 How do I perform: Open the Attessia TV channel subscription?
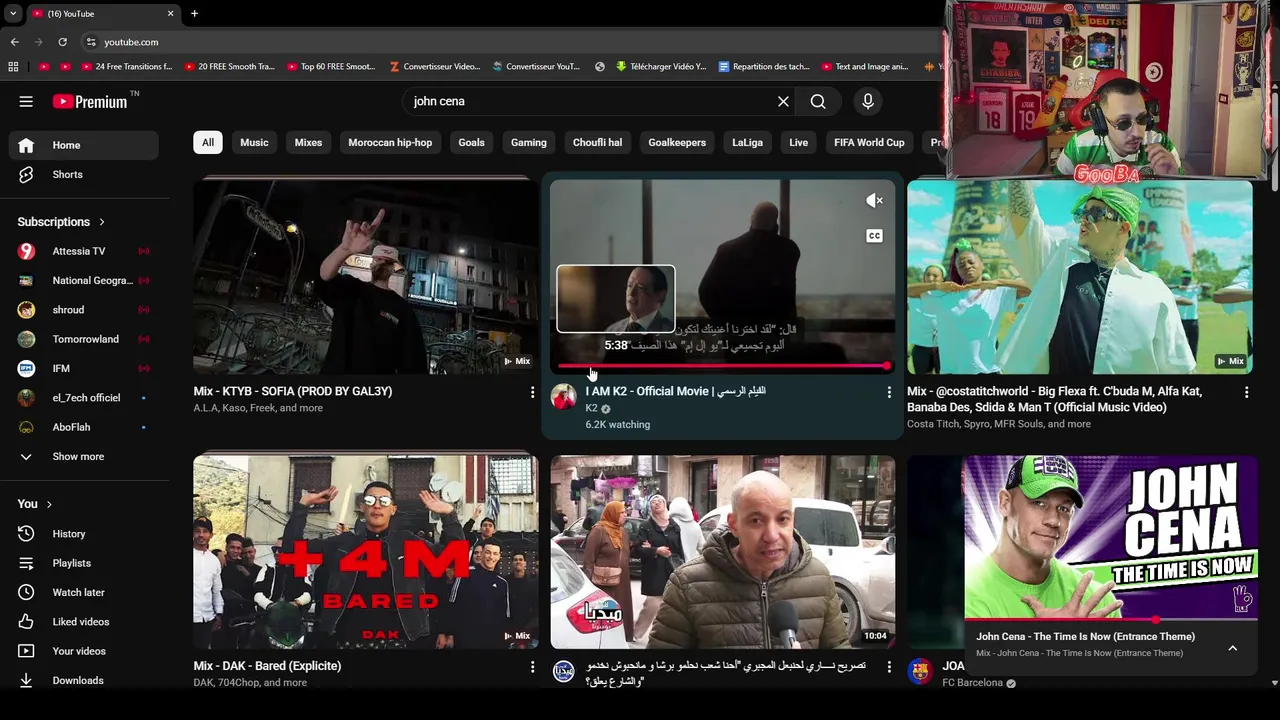(83, 251)
